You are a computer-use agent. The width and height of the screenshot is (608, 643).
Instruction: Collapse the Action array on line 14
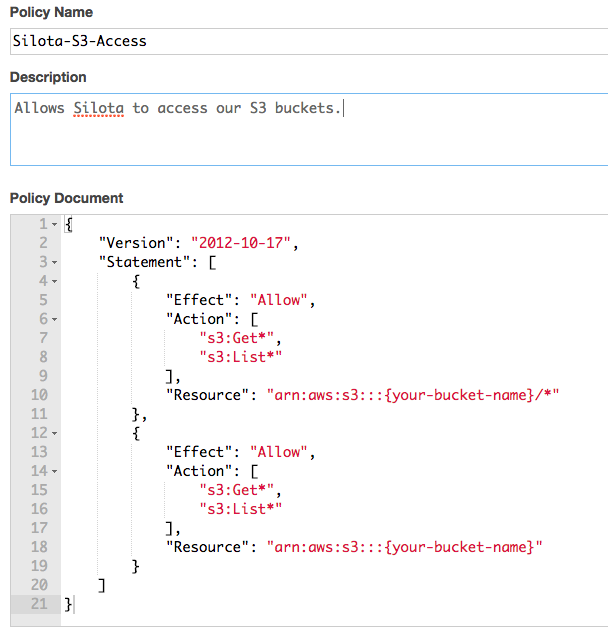55,472
